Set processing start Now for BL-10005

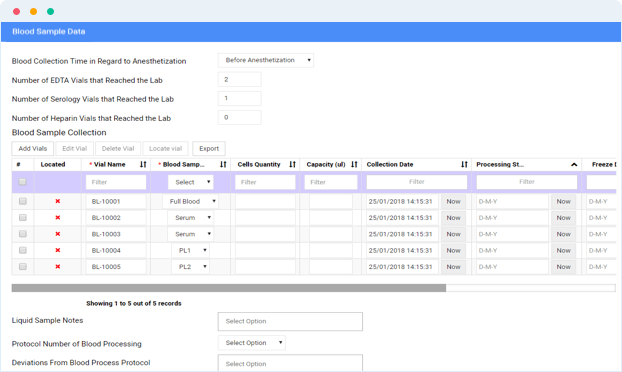563,267
